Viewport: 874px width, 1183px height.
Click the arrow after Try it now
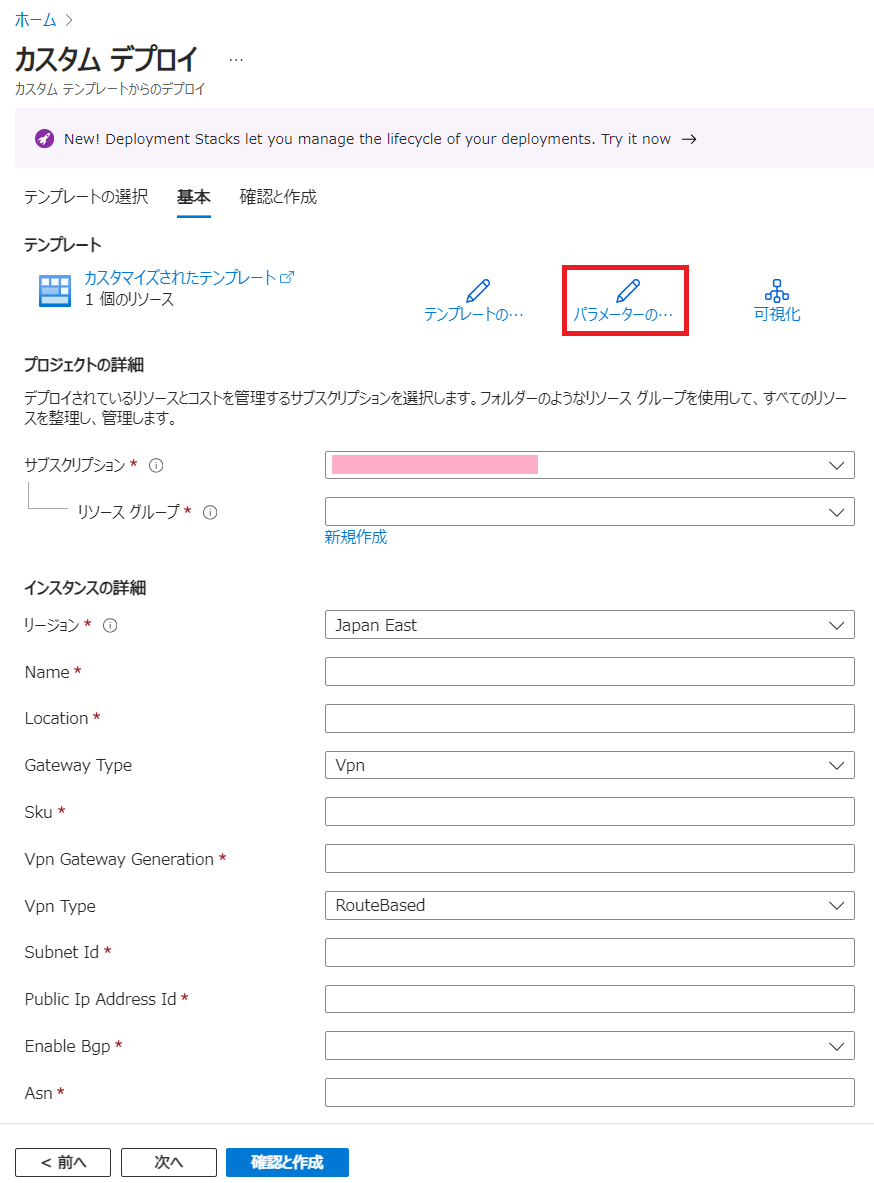(689, 139)
